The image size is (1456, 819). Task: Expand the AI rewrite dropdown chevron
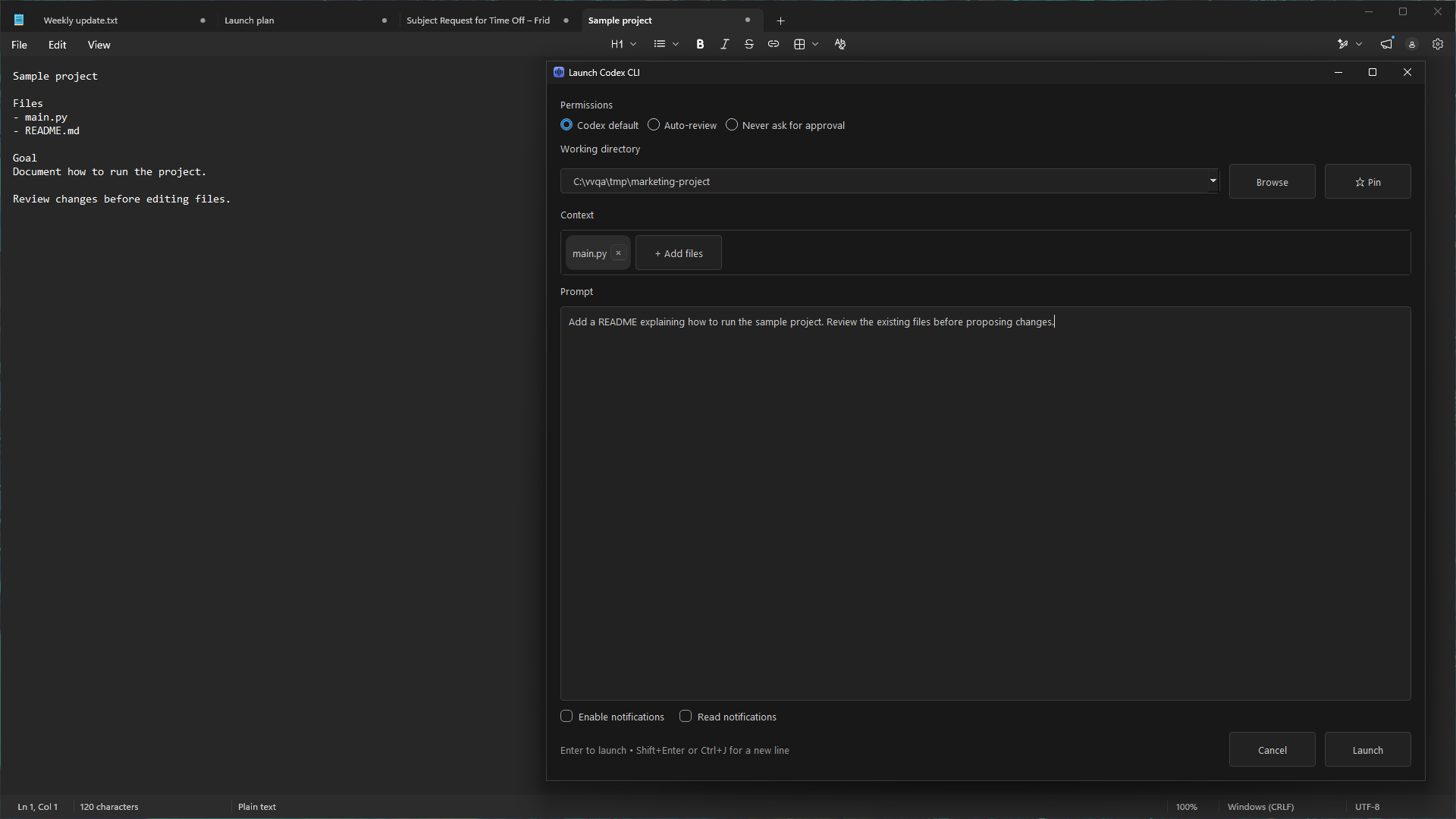click(x=1359, y=45)
